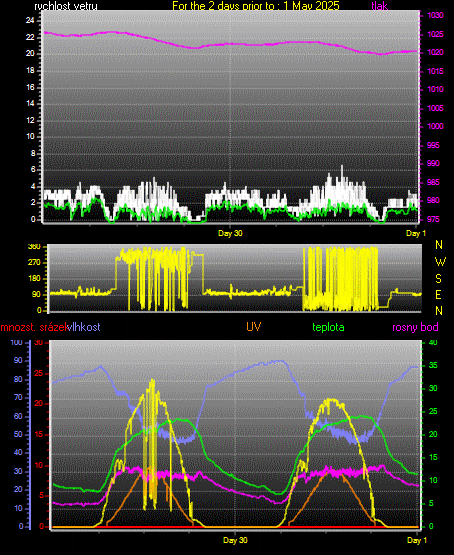454x555 pixels.
Task: Click the 'W' wind direction compass letter
Action: point(440,262)
